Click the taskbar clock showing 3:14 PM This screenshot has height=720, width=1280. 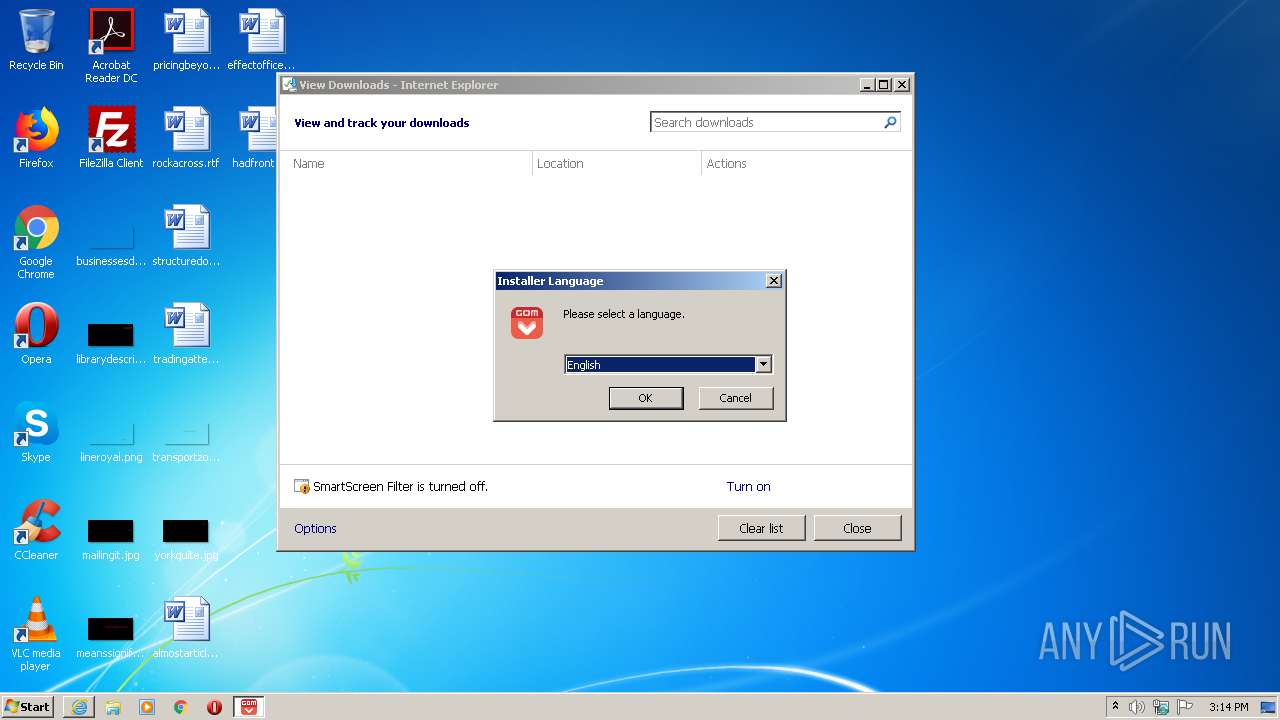[x=1228, y=707]
